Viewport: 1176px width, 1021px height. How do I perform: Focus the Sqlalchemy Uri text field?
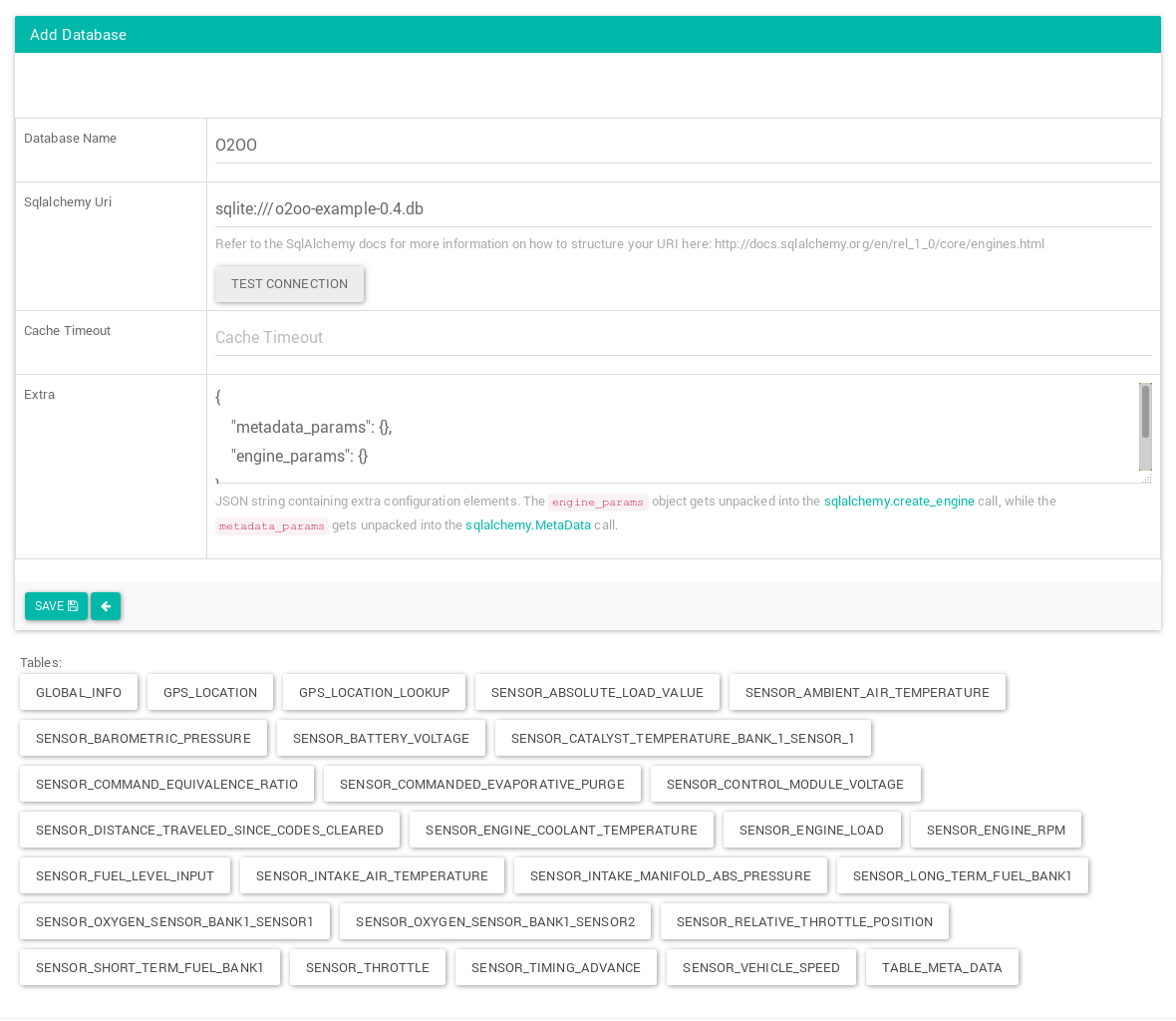click(683, 209)
